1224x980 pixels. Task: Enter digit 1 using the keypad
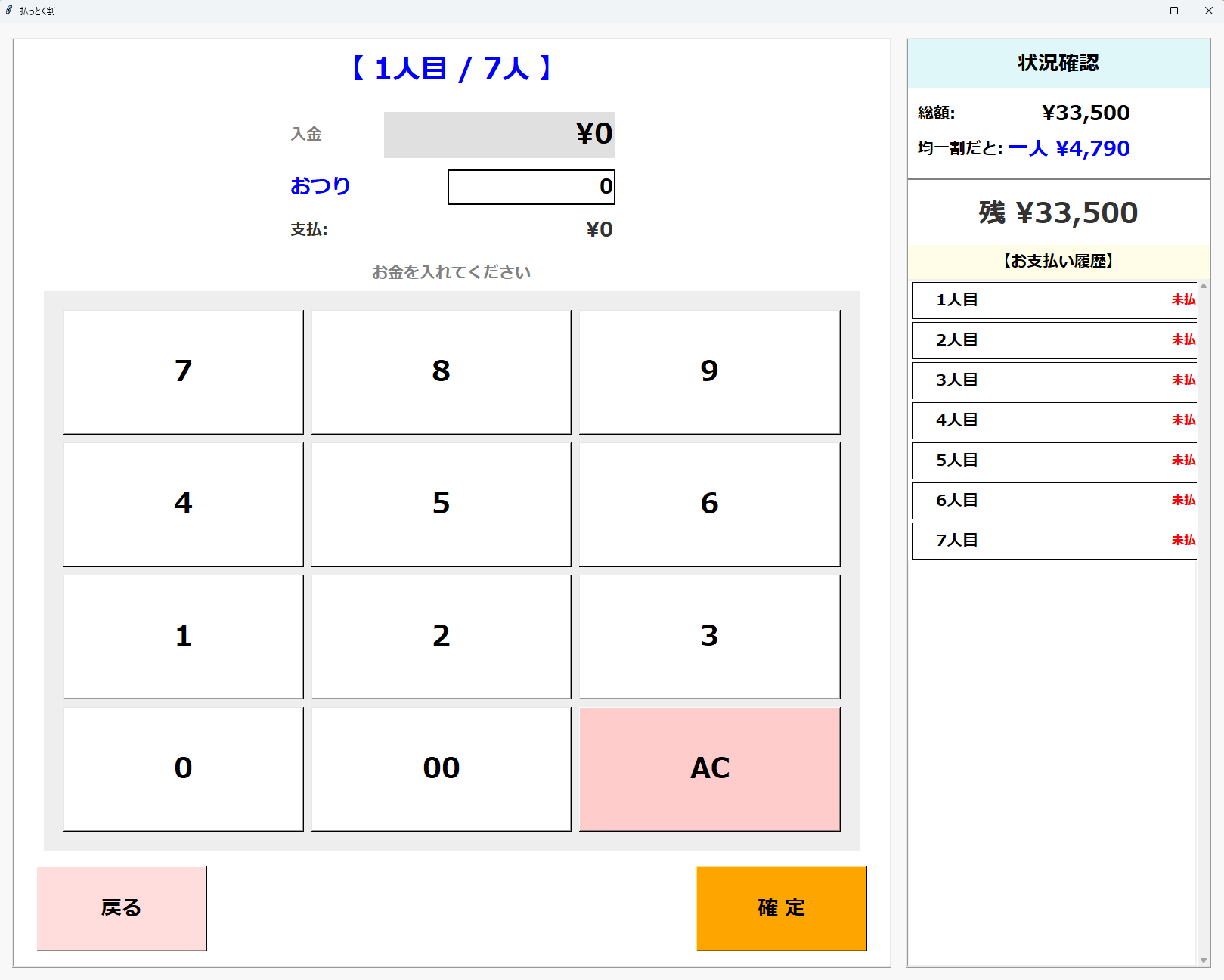coord(183,636)
